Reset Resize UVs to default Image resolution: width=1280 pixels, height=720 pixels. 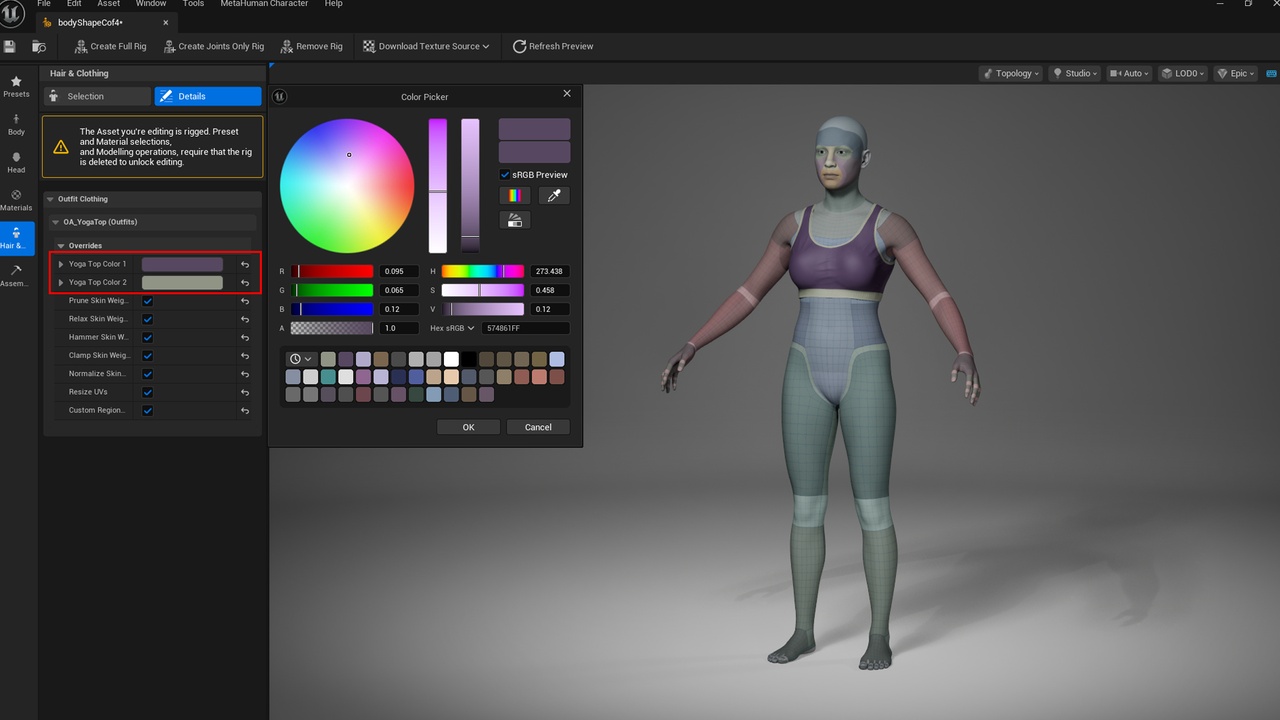point(245,393)
